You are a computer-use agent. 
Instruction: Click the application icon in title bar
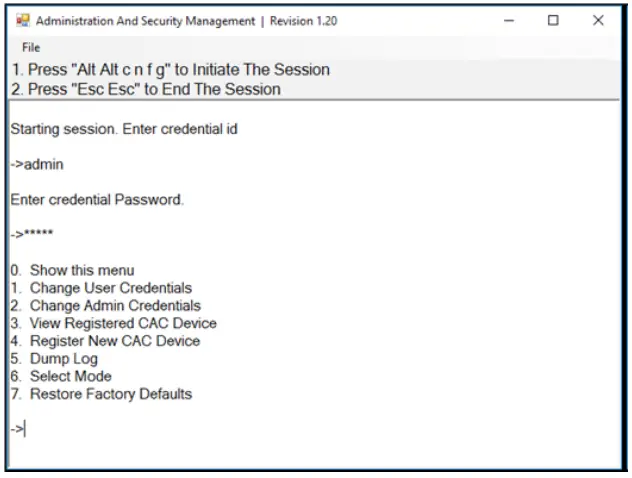tap(22, 21)
